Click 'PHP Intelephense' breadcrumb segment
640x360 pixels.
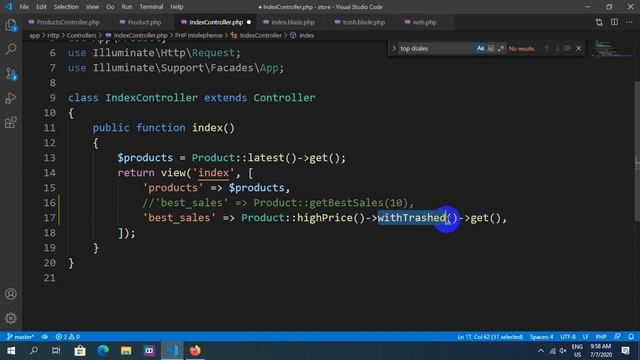pyautogui.click(x=199, y=36)
